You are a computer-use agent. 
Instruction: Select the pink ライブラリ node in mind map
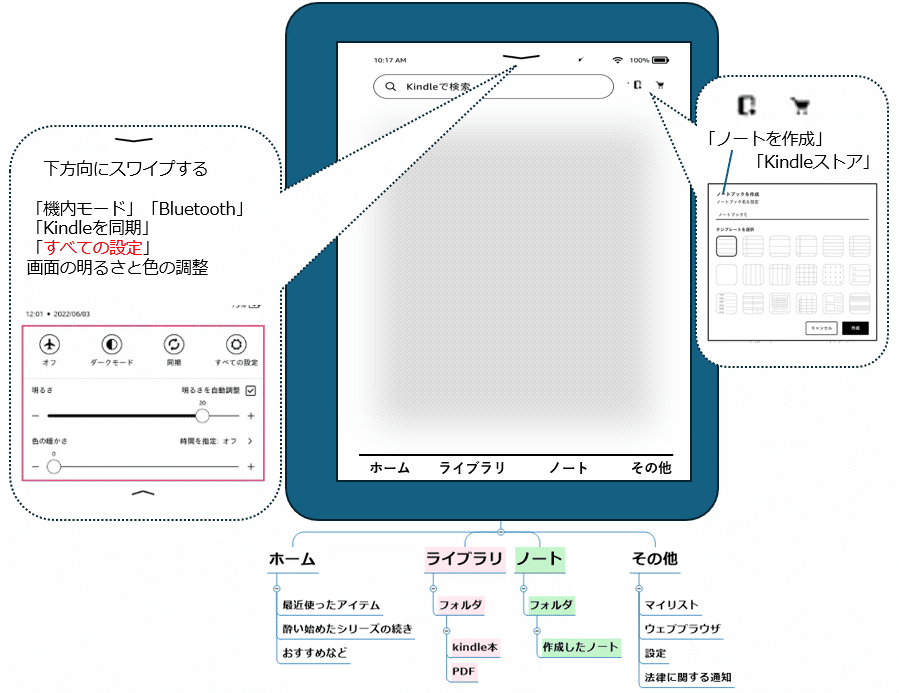pyautogui.click(x=465, y=559)
